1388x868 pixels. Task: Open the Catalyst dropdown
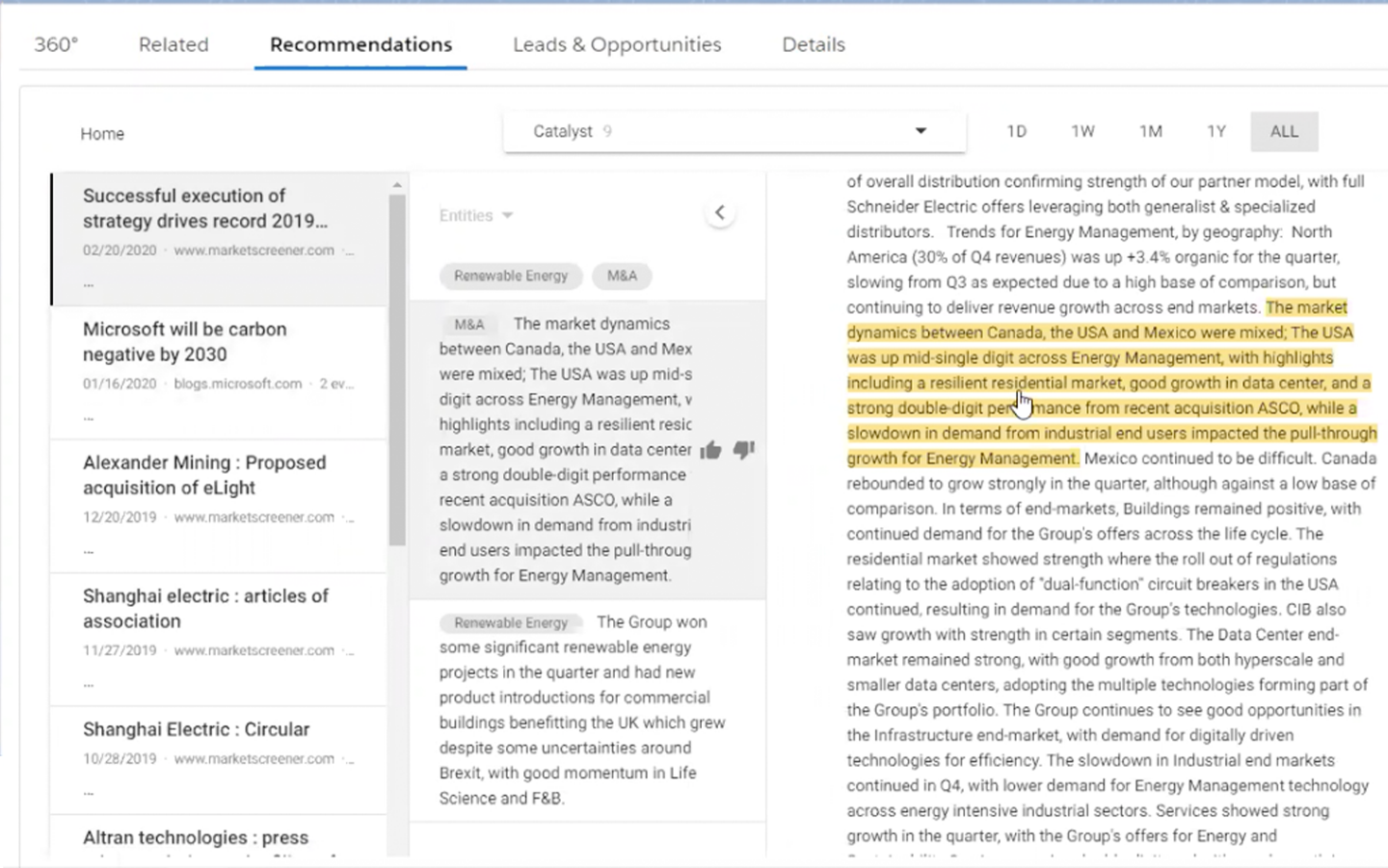pos(734,131)
